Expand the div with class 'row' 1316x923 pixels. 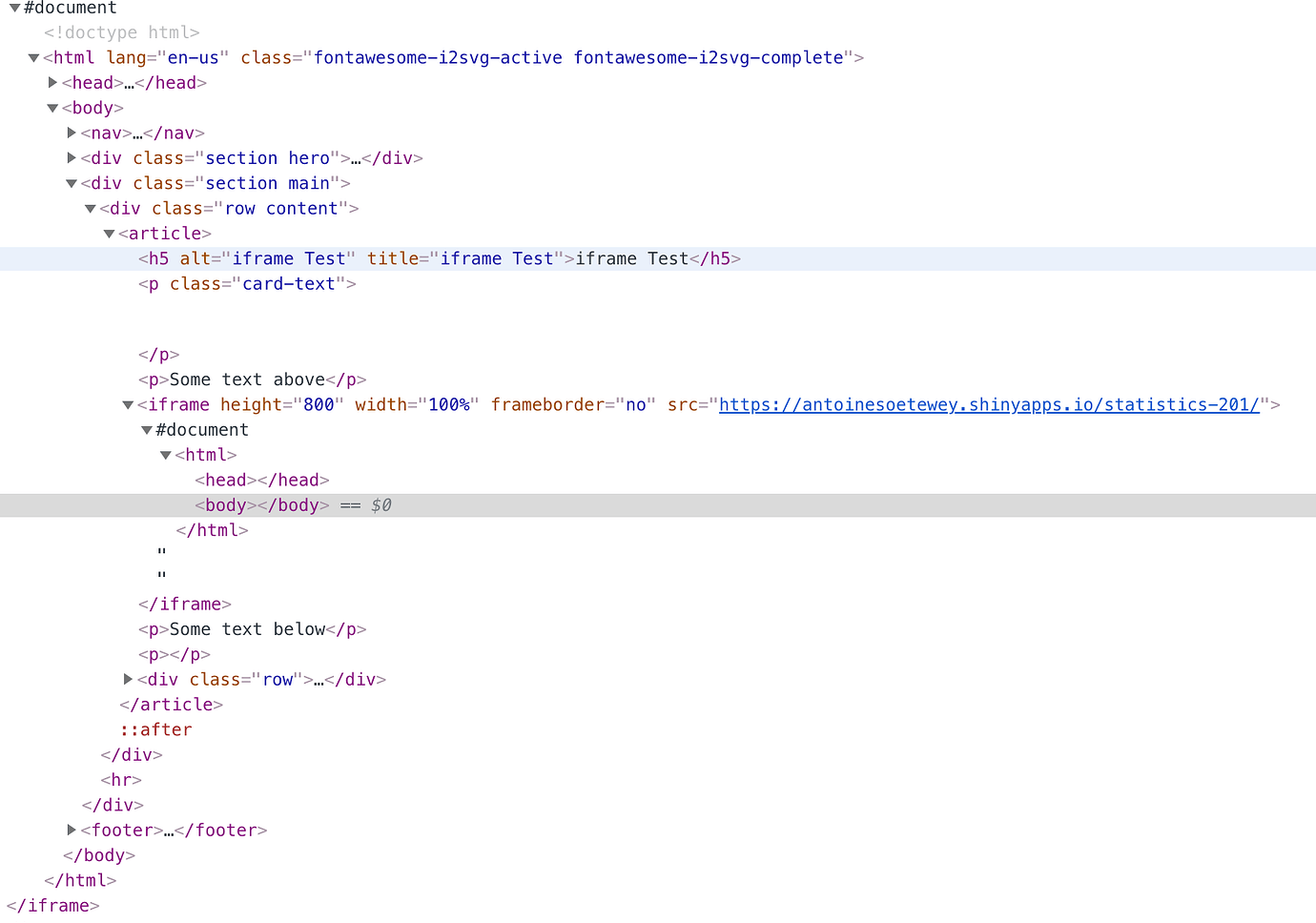(128, 679)
